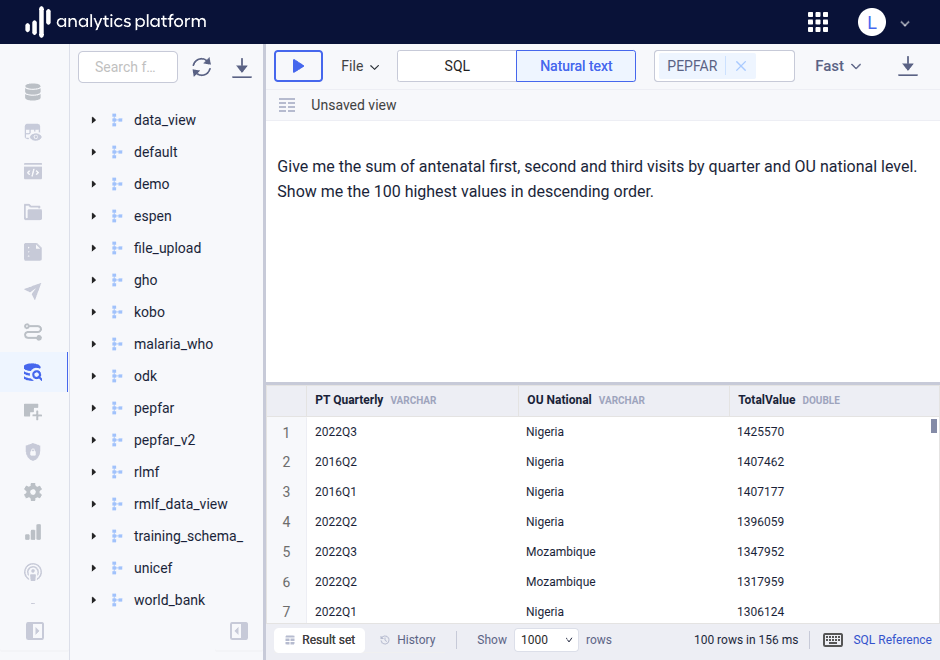The image size is (940, 660).
Task: Select the pepfar schema
Action: (154, 408)
